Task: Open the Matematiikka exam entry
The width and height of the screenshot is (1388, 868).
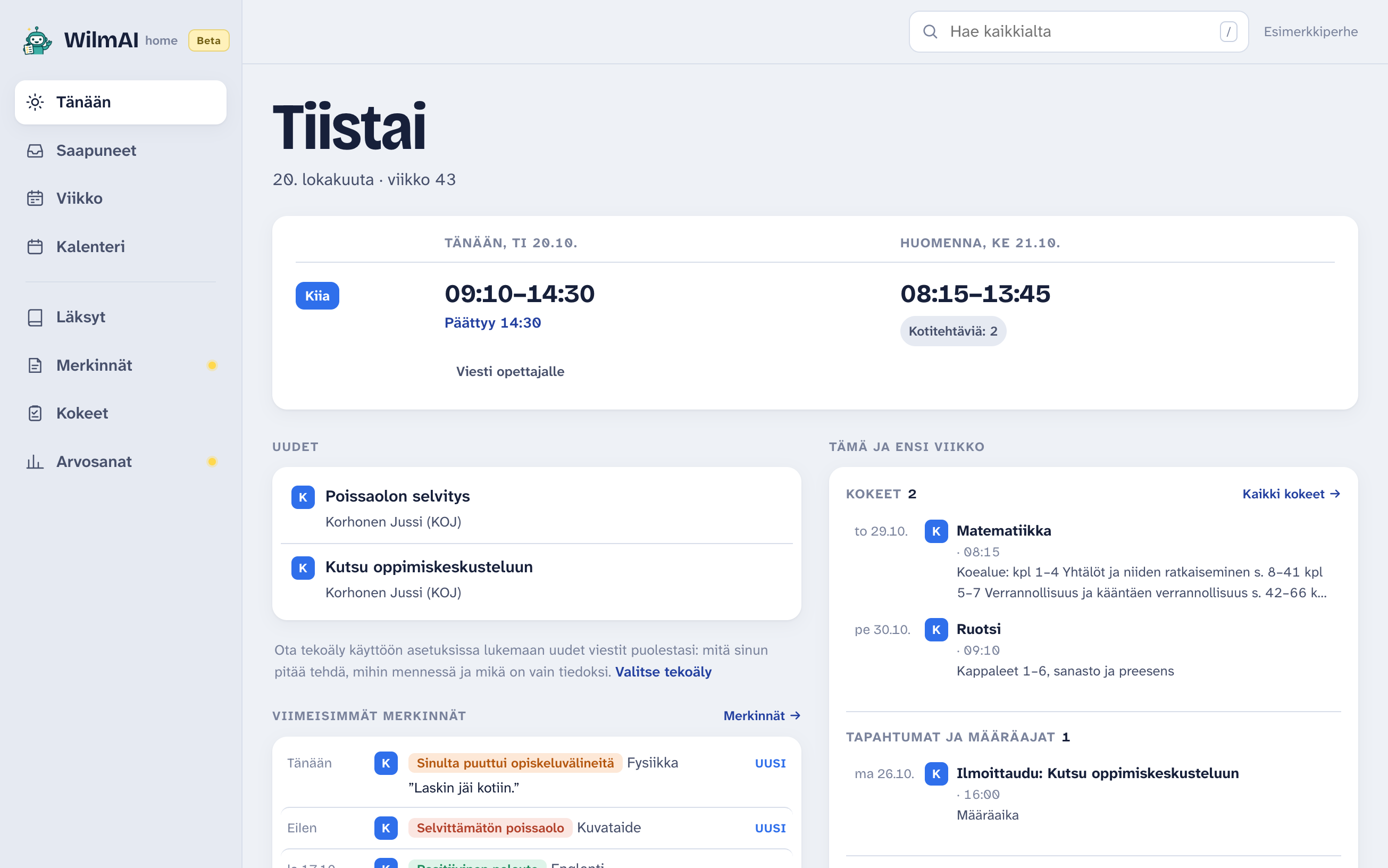Action: point(1093,561)
